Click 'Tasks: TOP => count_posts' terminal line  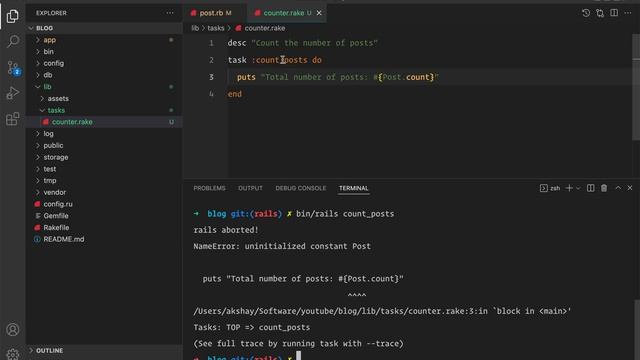(x=251, y=327)
